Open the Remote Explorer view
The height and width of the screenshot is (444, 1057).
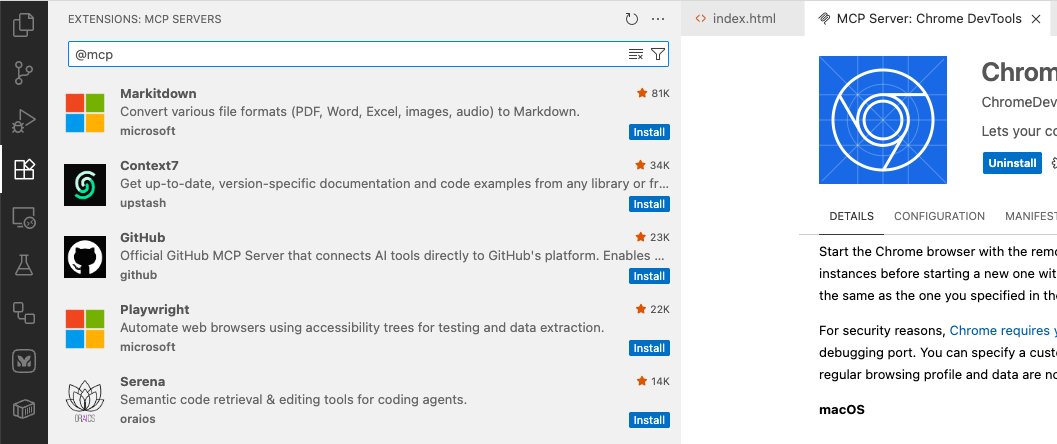point(24,218)
